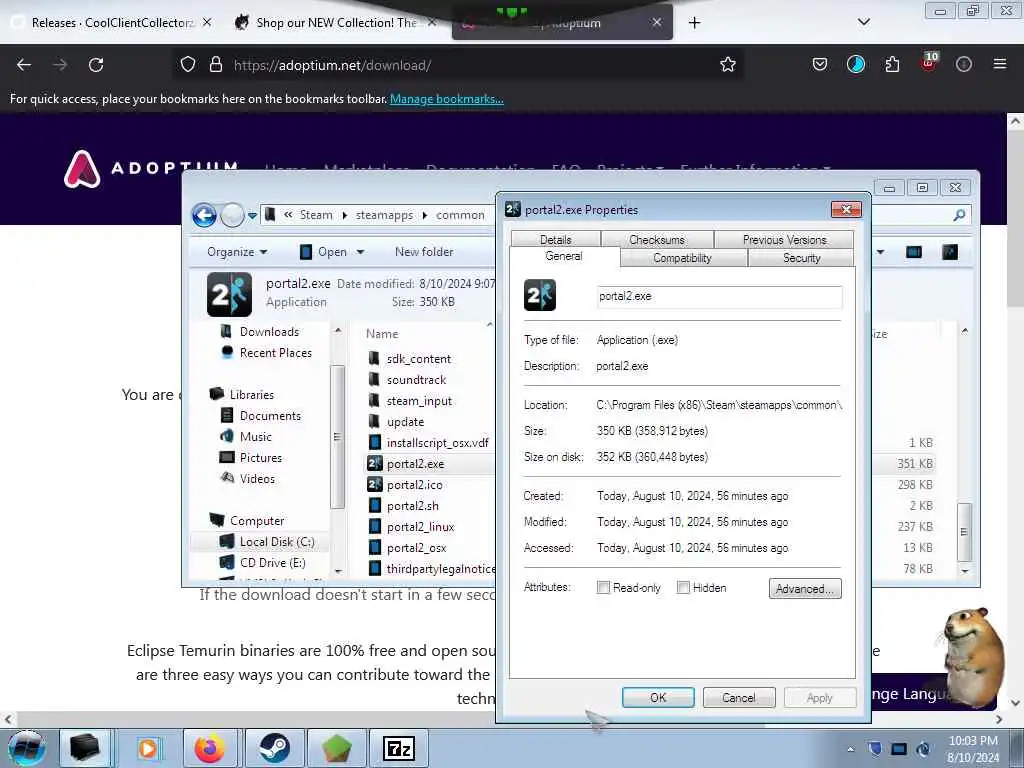
Task: Select the update folder icon
Action: (374, 421)
